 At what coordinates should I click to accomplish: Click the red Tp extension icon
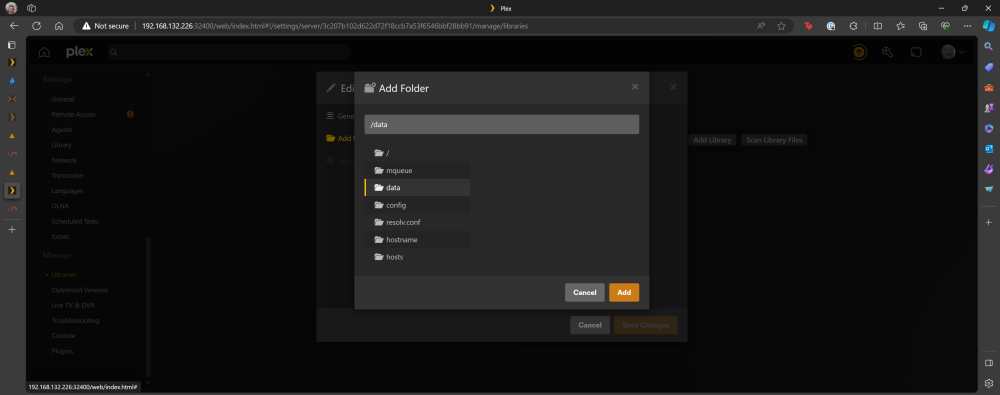pyautogui.click(x=808, y=26)
